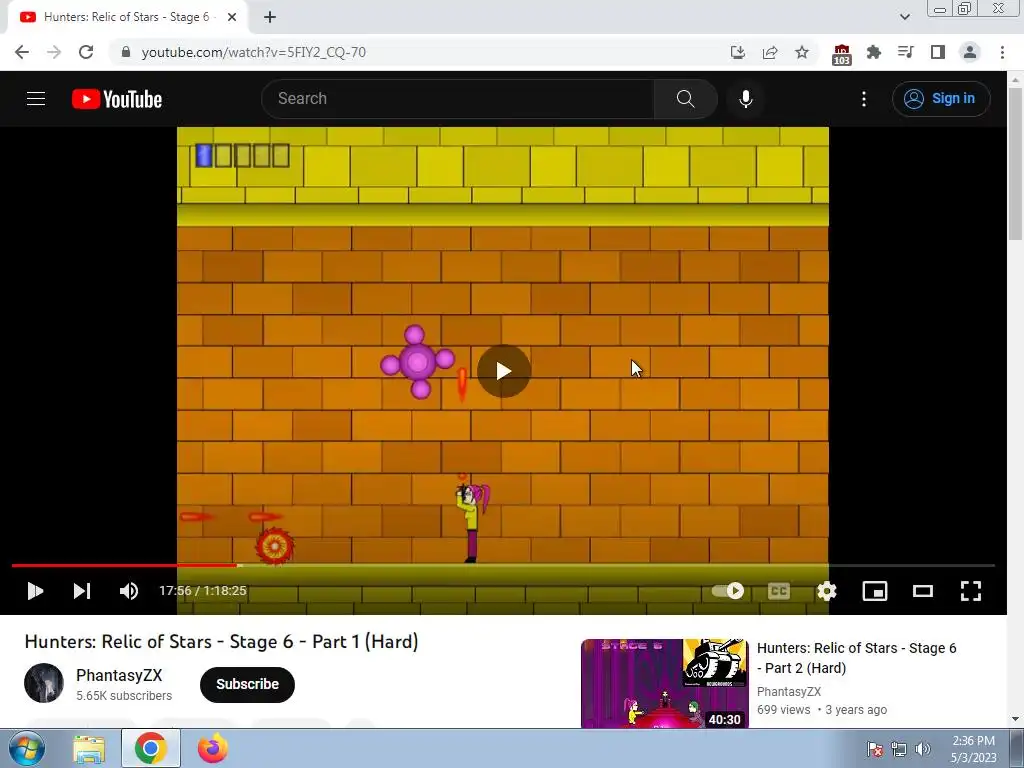Click the taskbar clock 2:36 PM
Image resolution: width=1024 pixels, height=768 pixels.
[973, 749]
